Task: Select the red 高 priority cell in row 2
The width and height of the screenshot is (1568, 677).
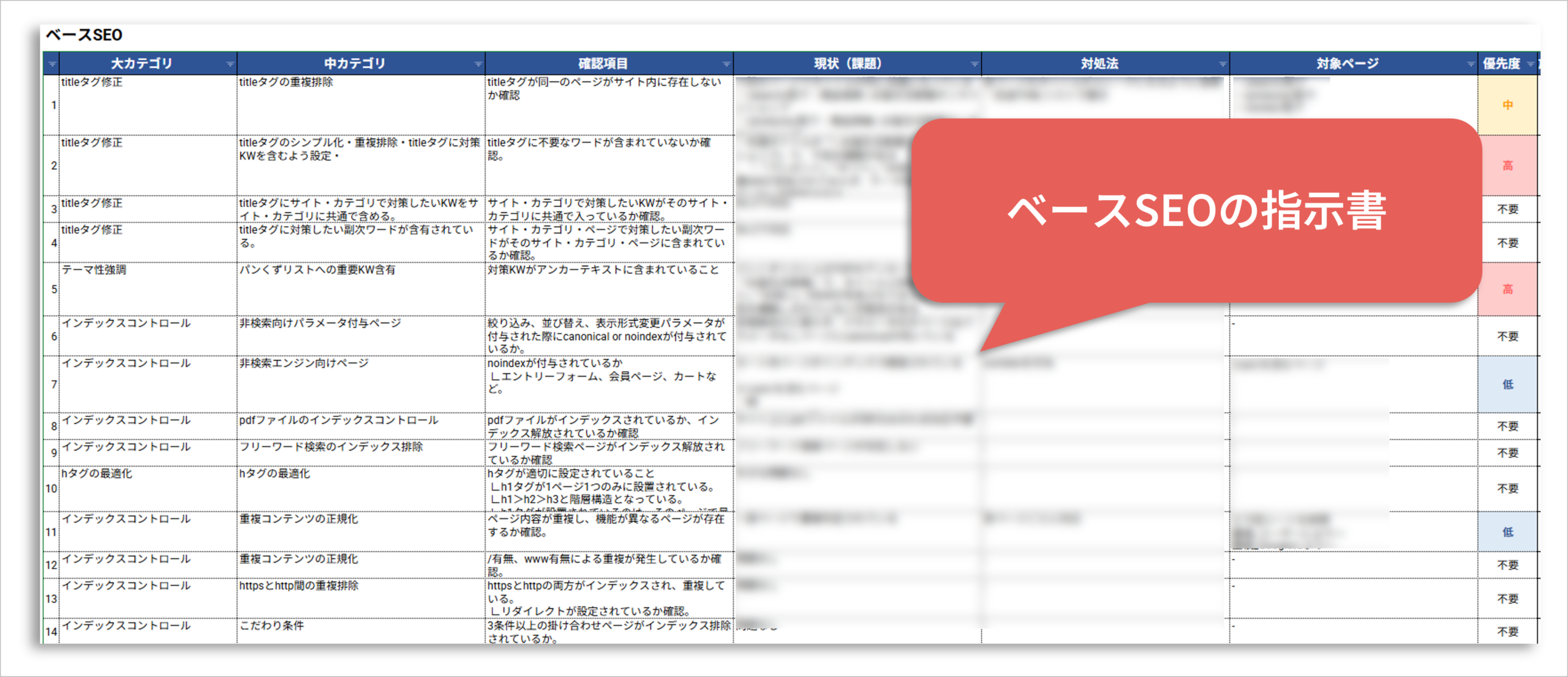Action: [x=1507, y=165]
